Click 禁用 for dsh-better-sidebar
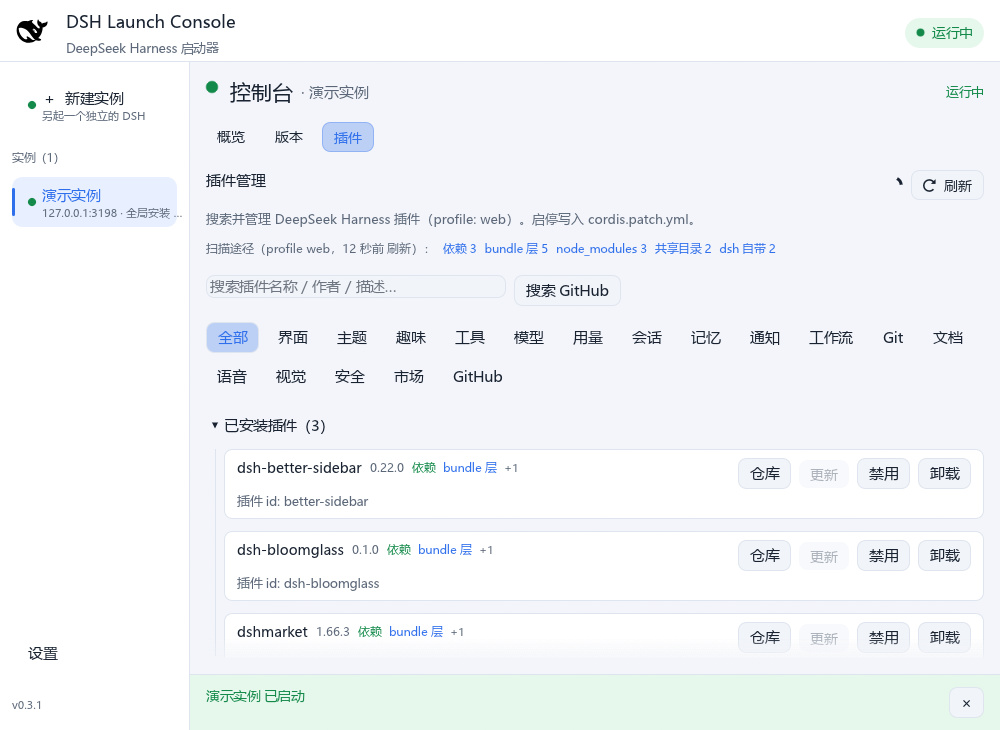Viewport: 1000px width, 730px height. coord(883,474)
